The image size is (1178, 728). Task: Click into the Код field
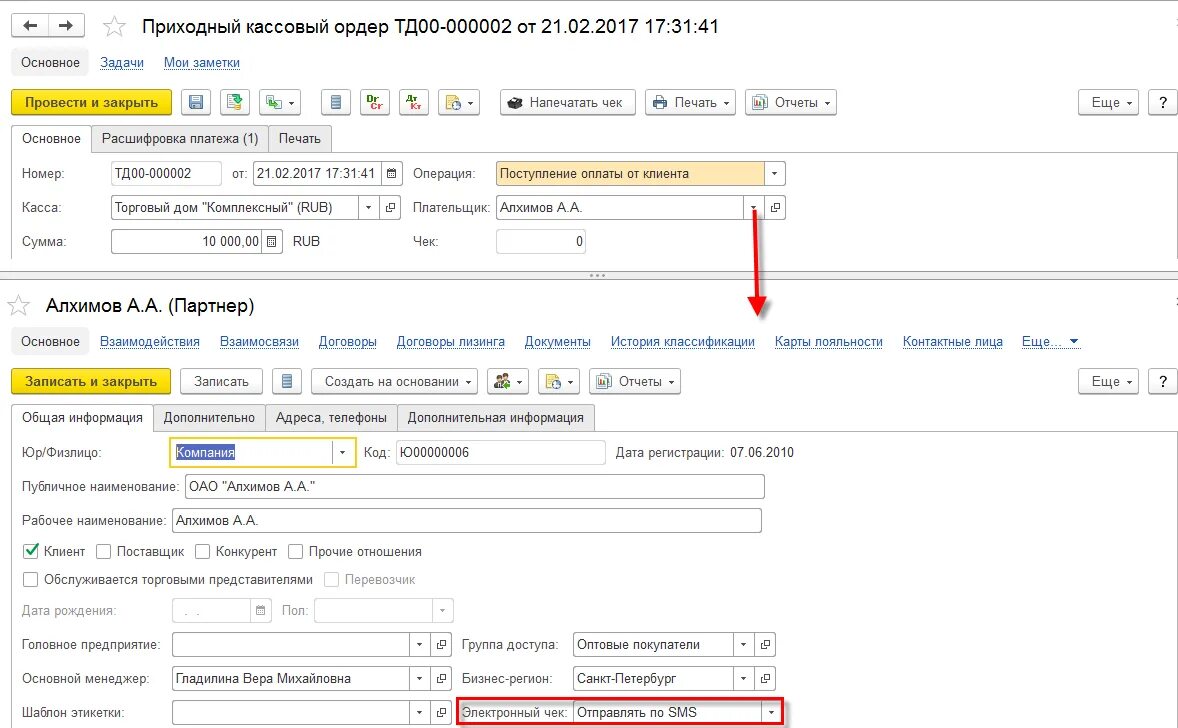[501, 453]
